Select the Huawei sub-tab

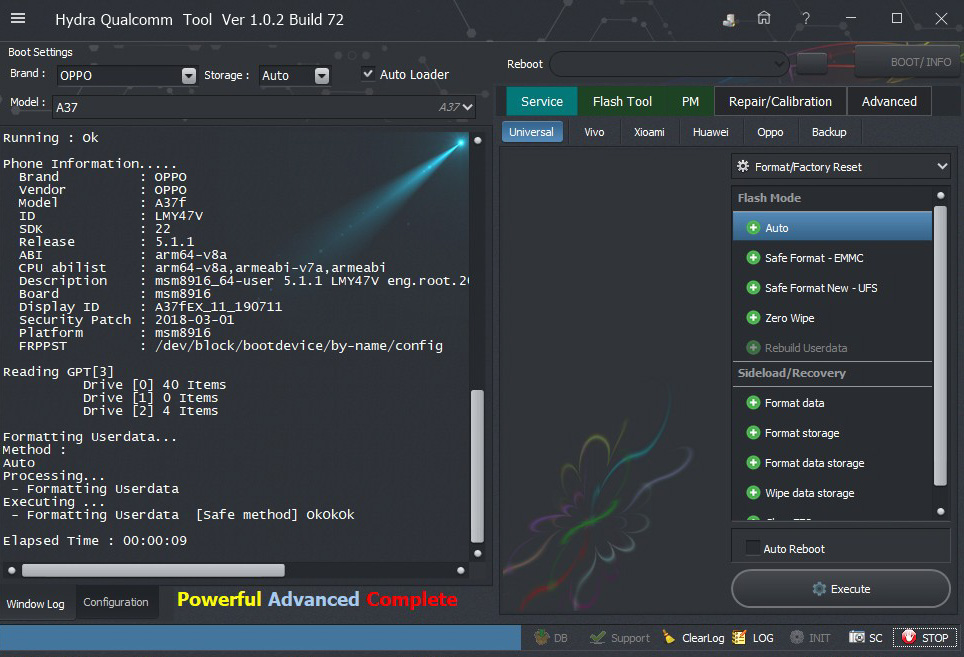[x=711, y=132]
